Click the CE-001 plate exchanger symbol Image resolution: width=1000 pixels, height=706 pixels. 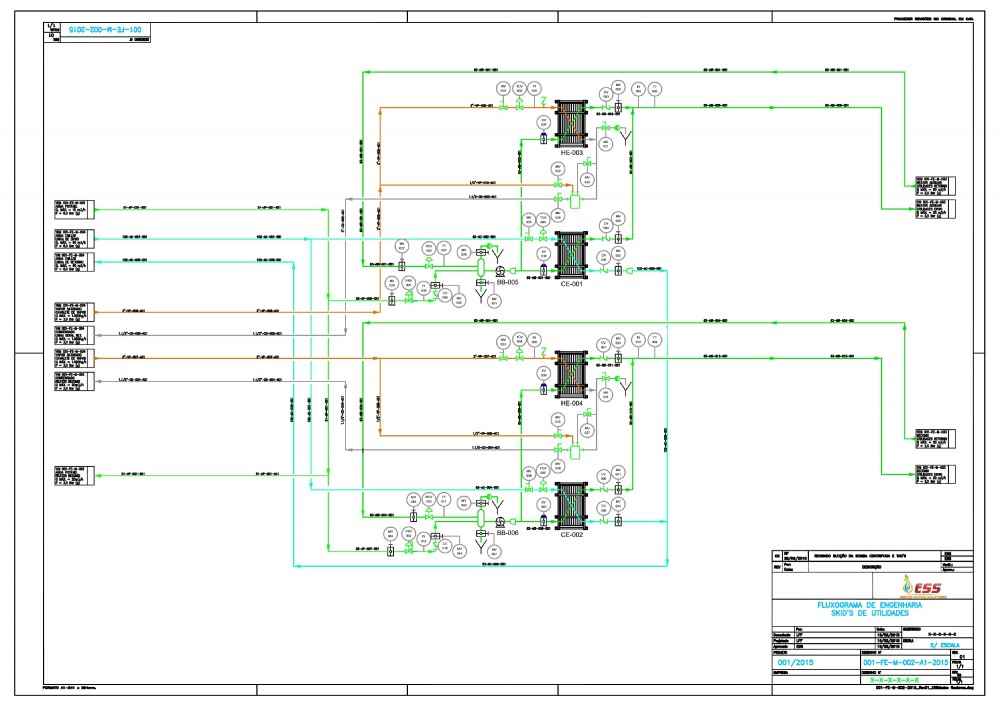tap(570, 255)
